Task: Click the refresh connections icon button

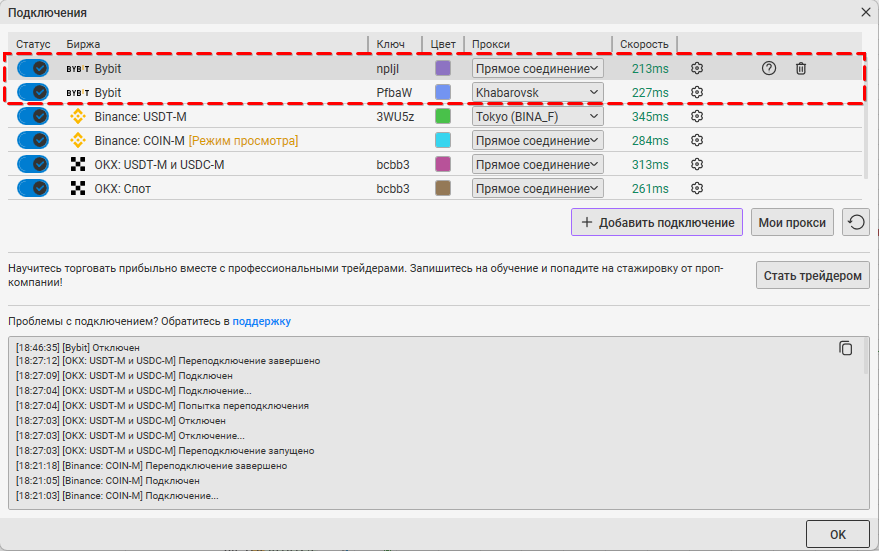Action: (x=855, y=222)
